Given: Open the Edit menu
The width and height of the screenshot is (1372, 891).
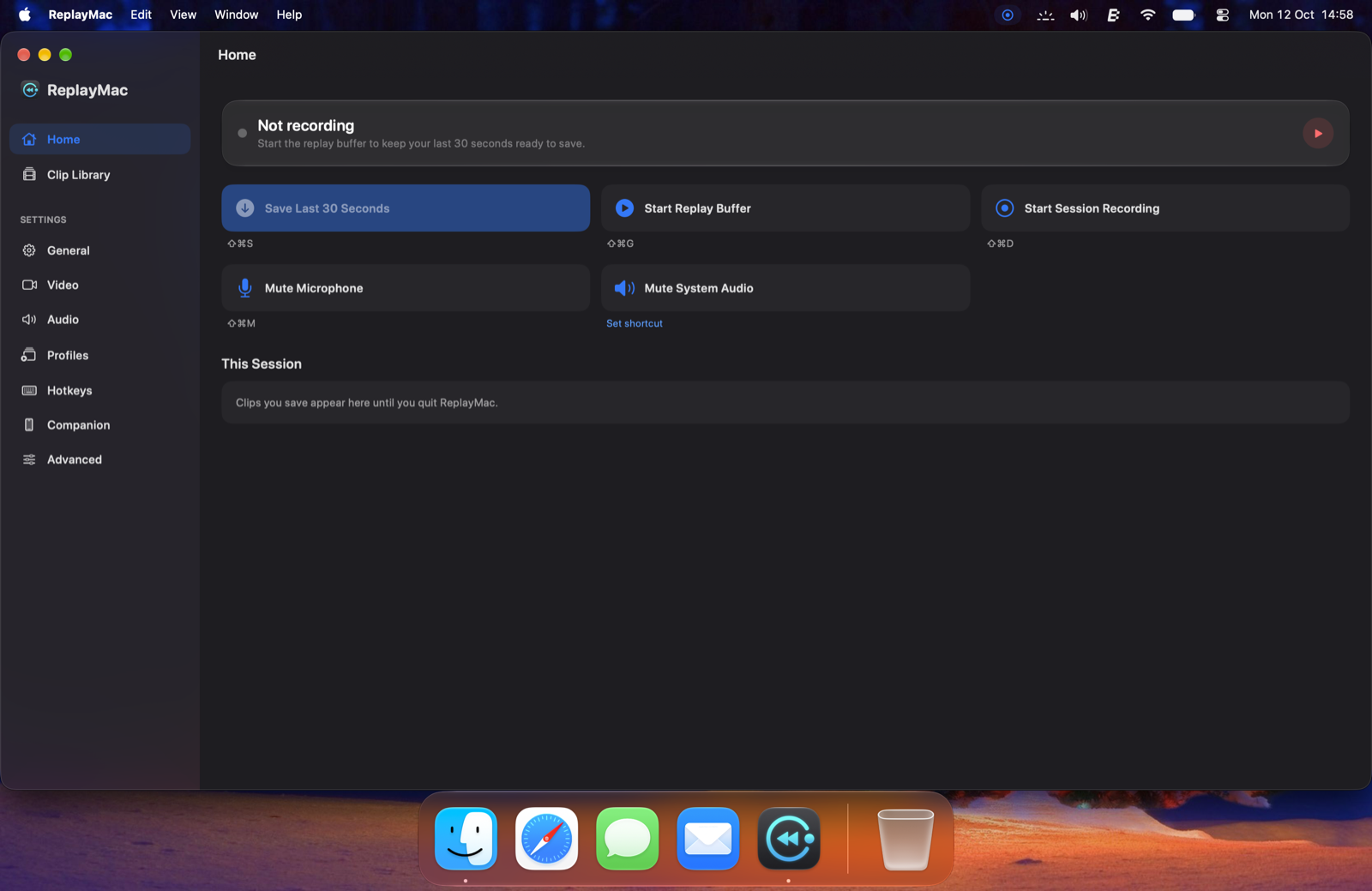Looking at the screenshot, I should point(141,15).
